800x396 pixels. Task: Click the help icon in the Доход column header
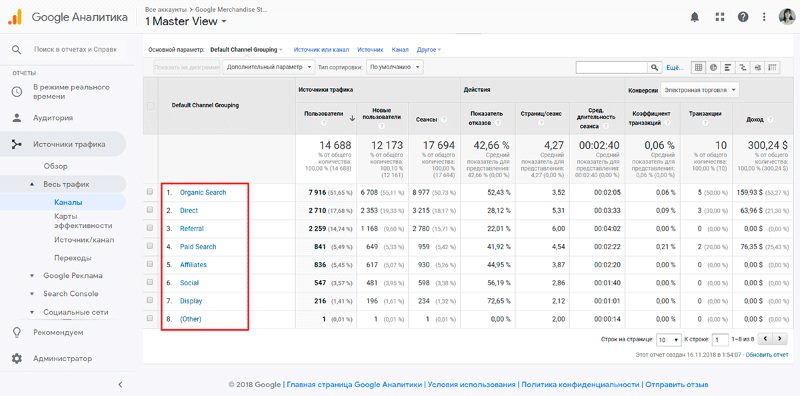click(x=770, y=120)
